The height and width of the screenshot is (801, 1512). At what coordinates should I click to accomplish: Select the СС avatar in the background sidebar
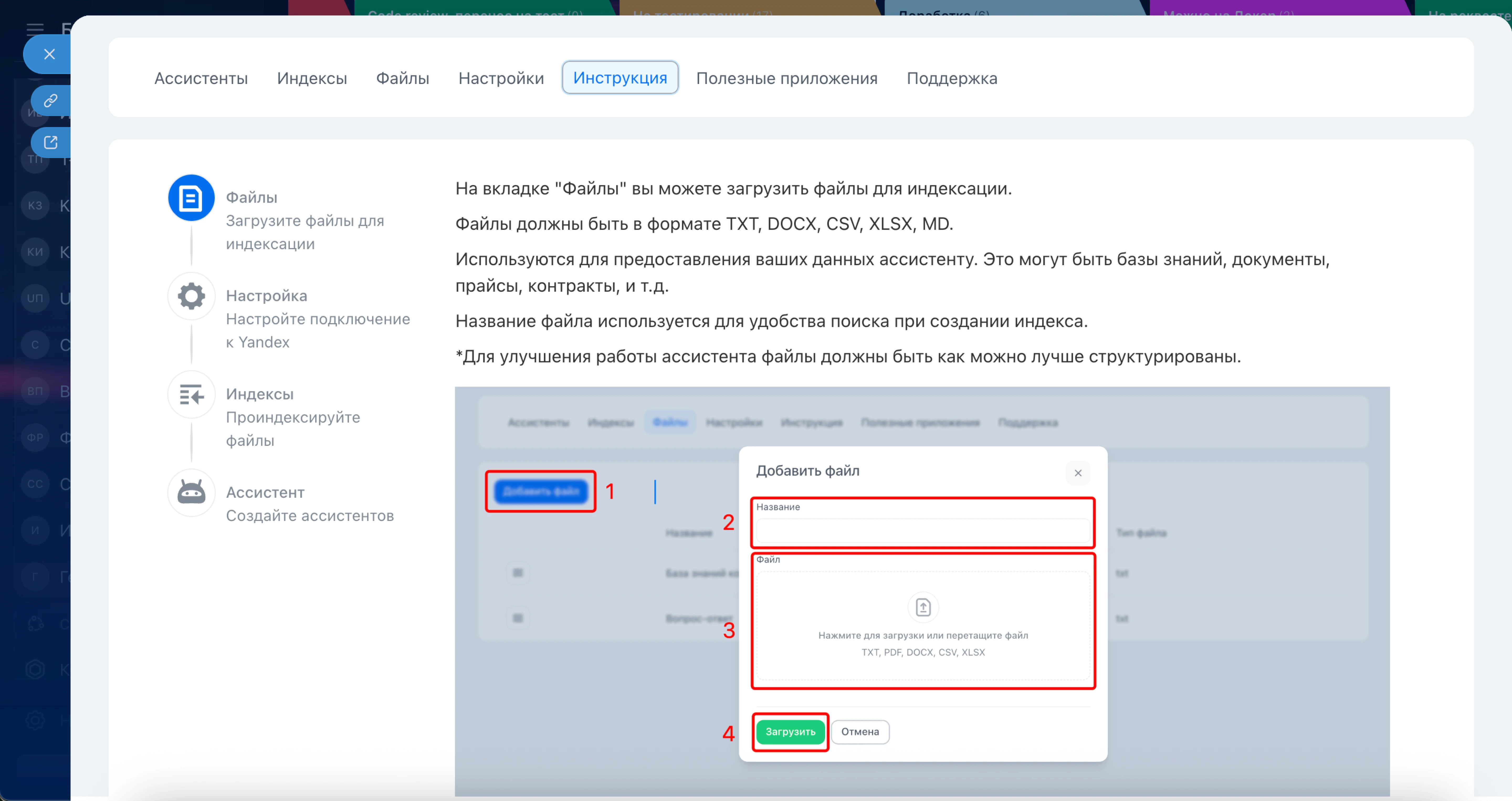35,484
